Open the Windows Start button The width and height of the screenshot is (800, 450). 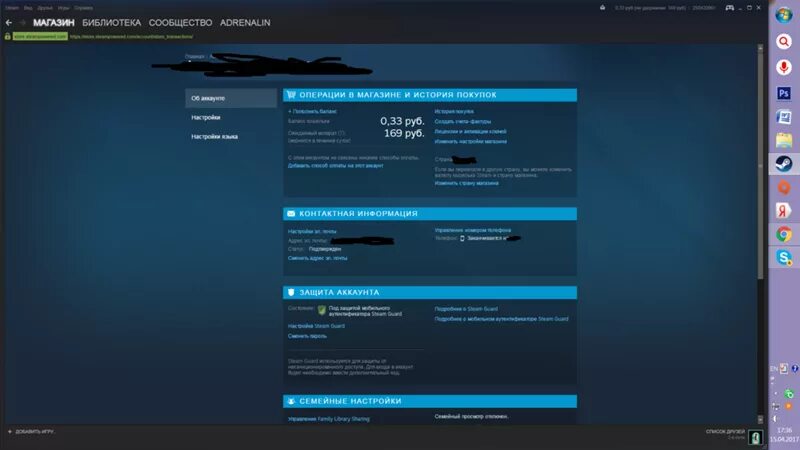tap(784, 15)
